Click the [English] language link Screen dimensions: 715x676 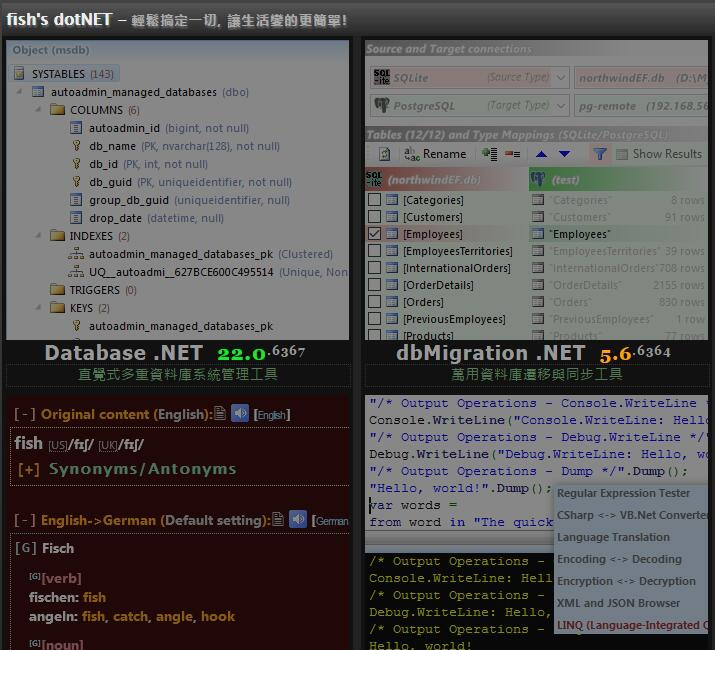[272, 415]
